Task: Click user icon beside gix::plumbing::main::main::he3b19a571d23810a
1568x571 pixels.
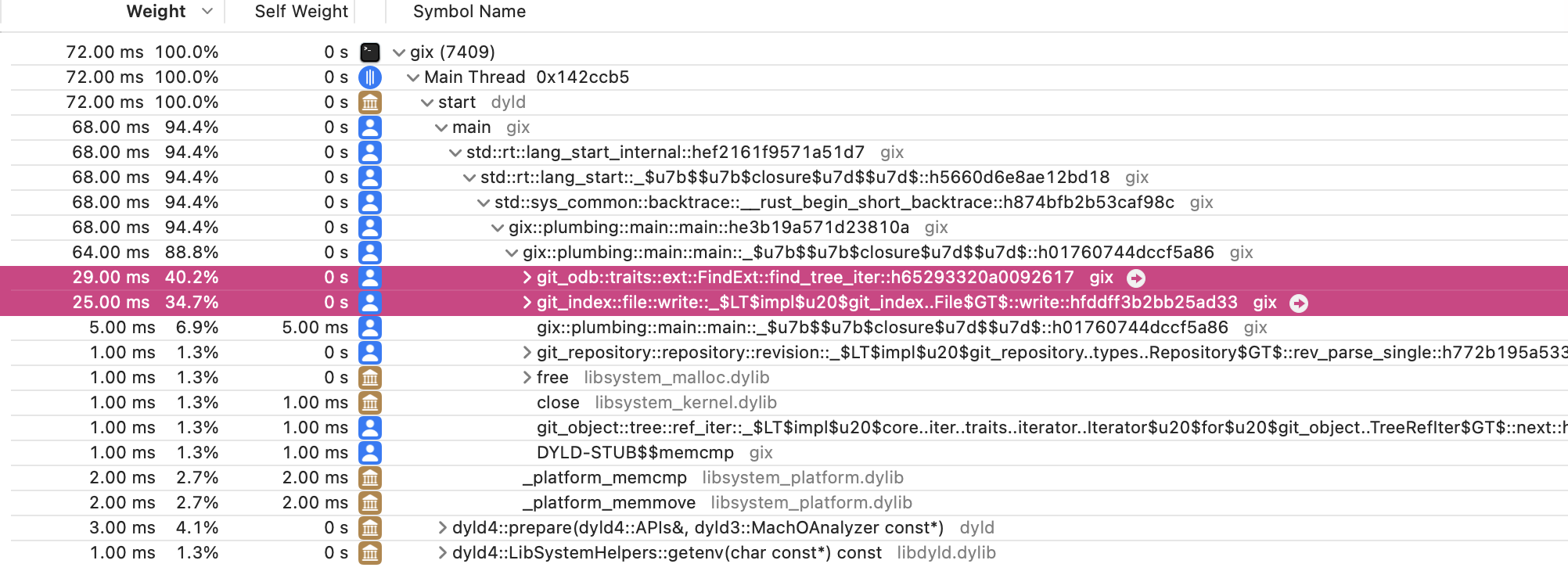Action: pos(370,228)
